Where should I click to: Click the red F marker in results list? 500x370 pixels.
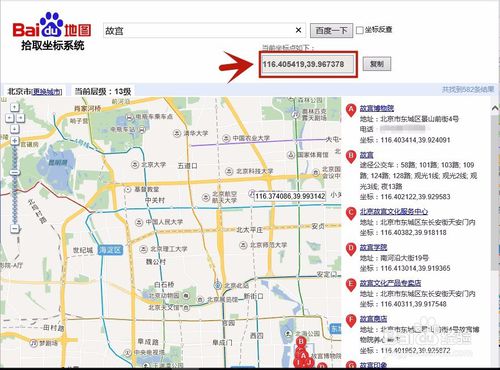pos(351,320)
